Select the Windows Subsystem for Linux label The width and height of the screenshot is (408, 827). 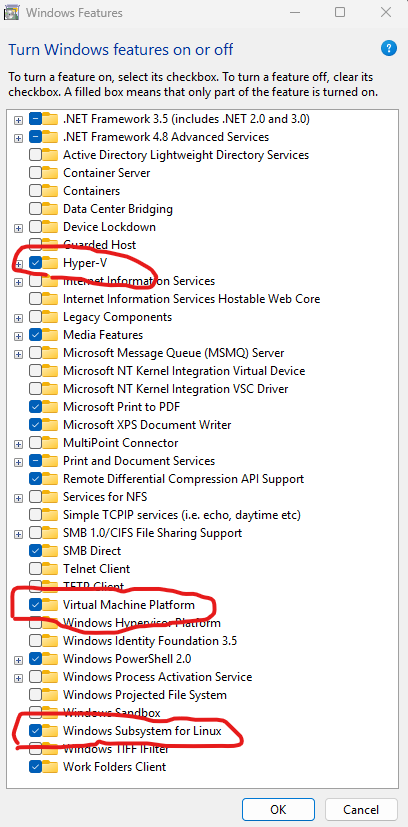(x=142, y=730)
